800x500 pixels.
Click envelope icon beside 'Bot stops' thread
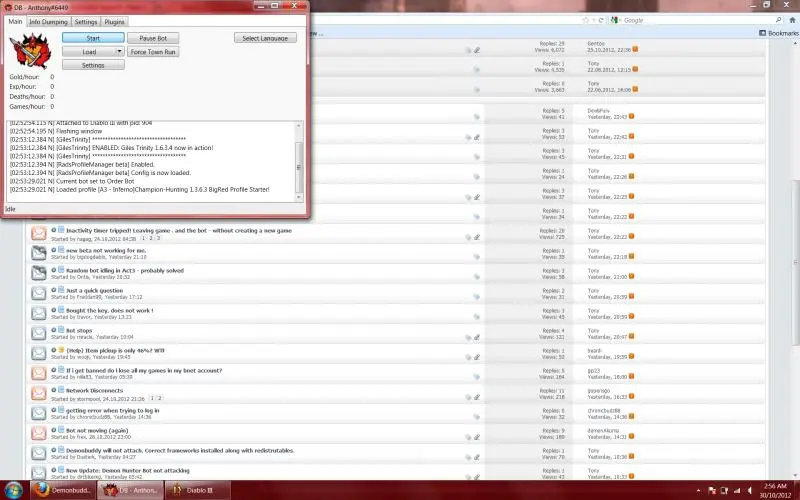(x=38, y=333)
